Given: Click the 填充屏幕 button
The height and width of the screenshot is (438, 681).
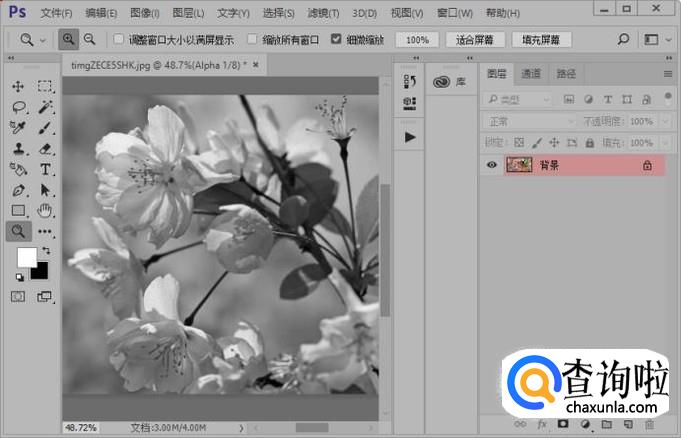Looking at the screenshot, I should point(541,40).
